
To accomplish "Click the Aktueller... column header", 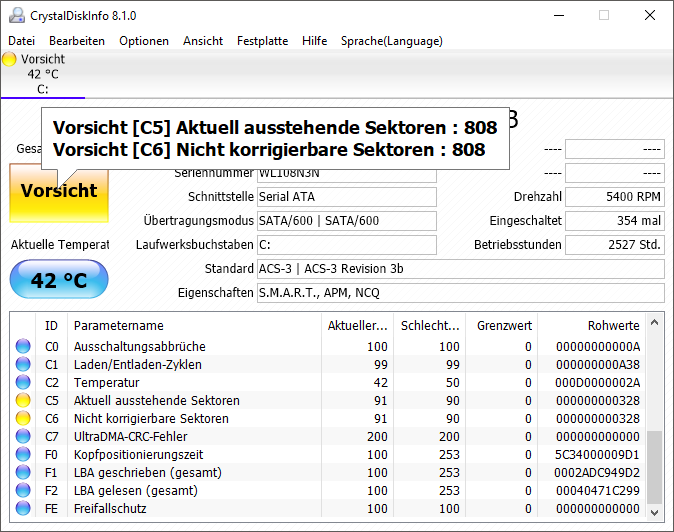I will pos(357,326).
